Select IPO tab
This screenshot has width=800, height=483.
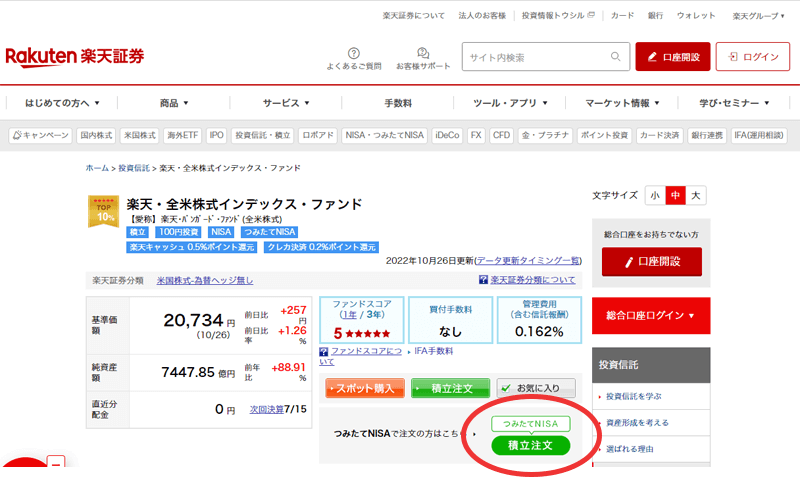[x=216, y=135]
